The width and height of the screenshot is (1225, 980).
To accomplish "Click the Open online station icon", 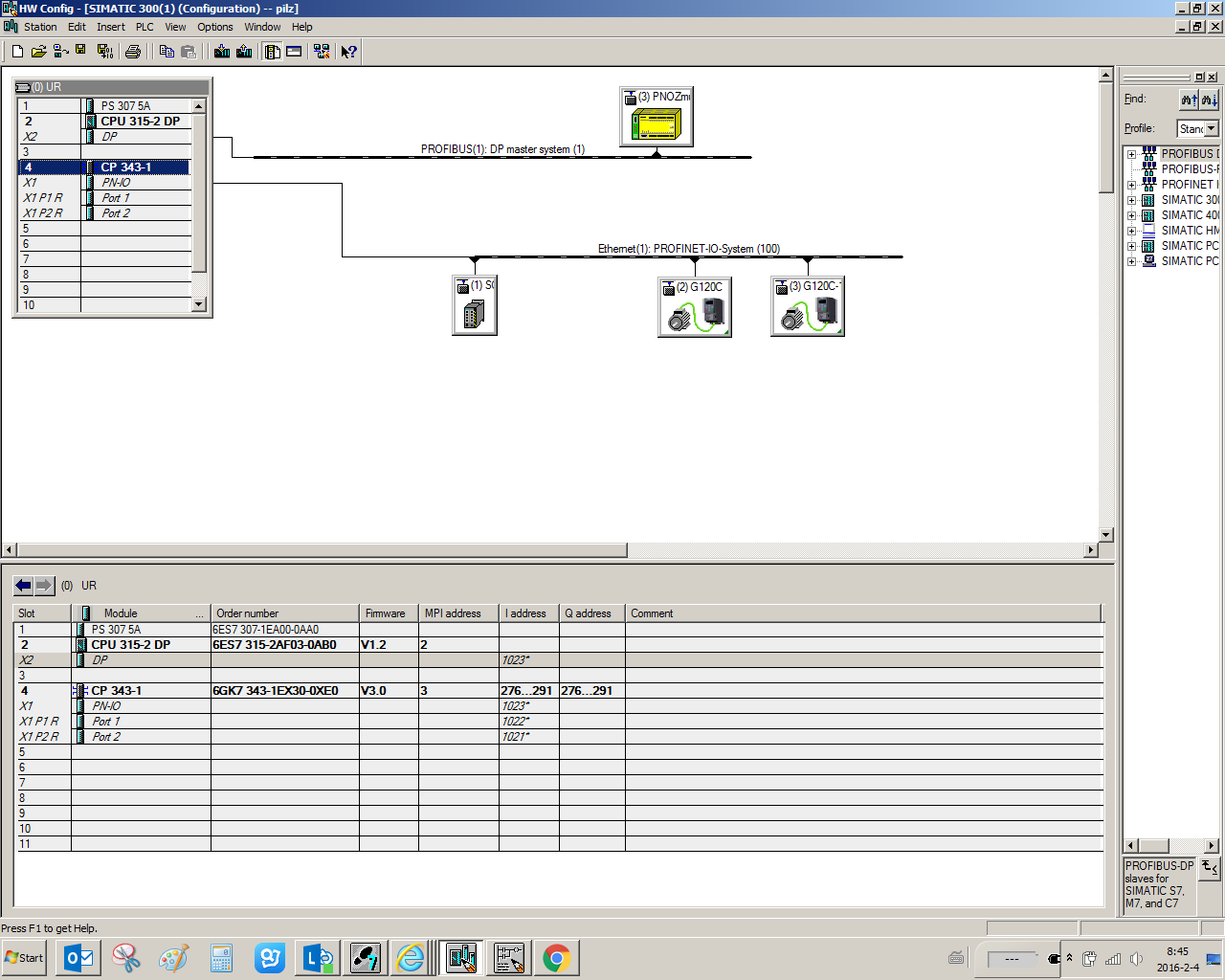I will coord(60,52).
